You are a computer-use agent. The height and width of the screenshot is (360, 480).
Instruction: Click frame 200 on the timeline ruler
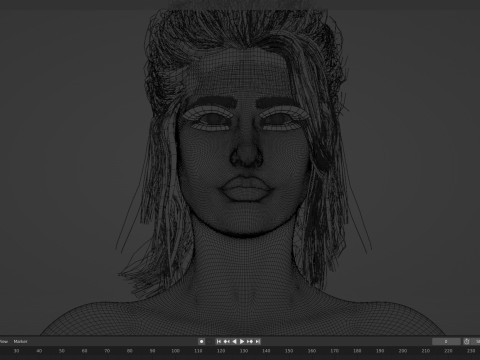coord(403,351)
